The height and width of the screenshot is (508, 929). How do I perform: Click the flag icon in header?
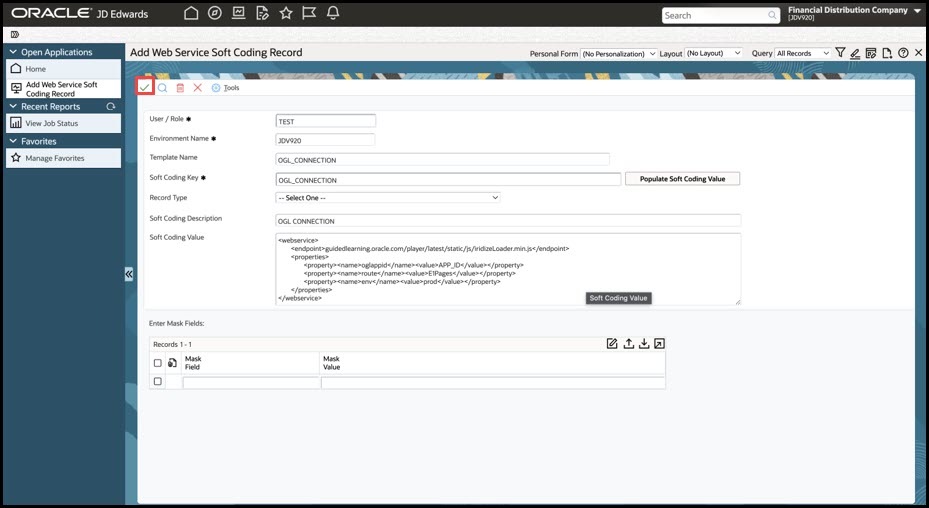309,13
